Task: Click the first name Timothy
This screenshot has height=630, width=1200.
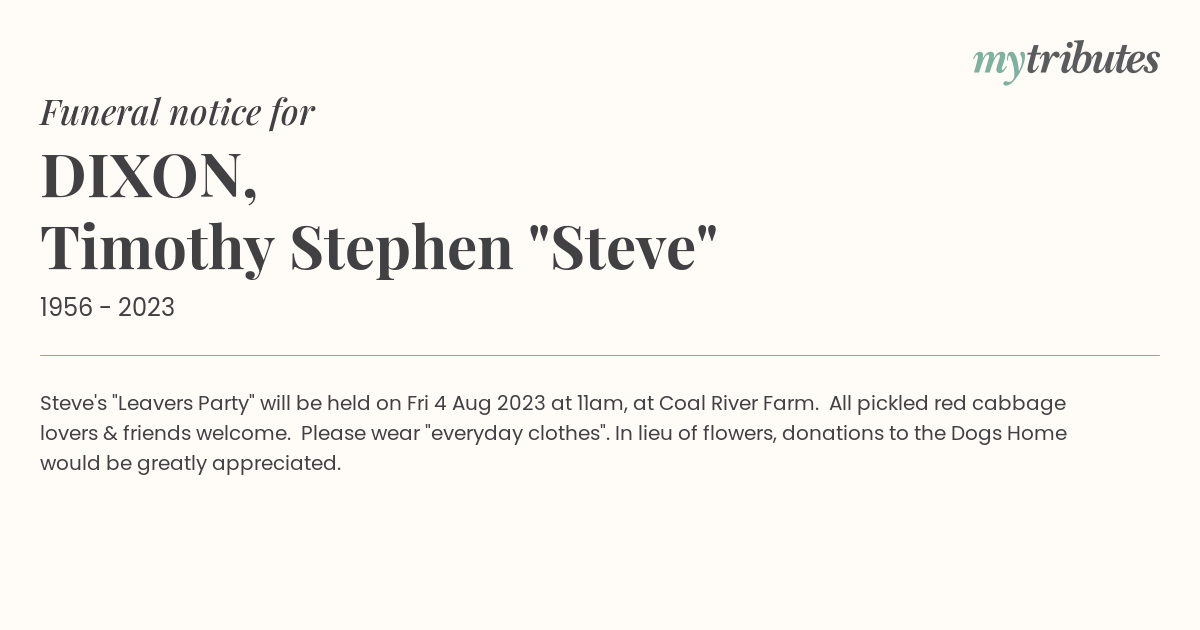Action: [x=157, y=248]
